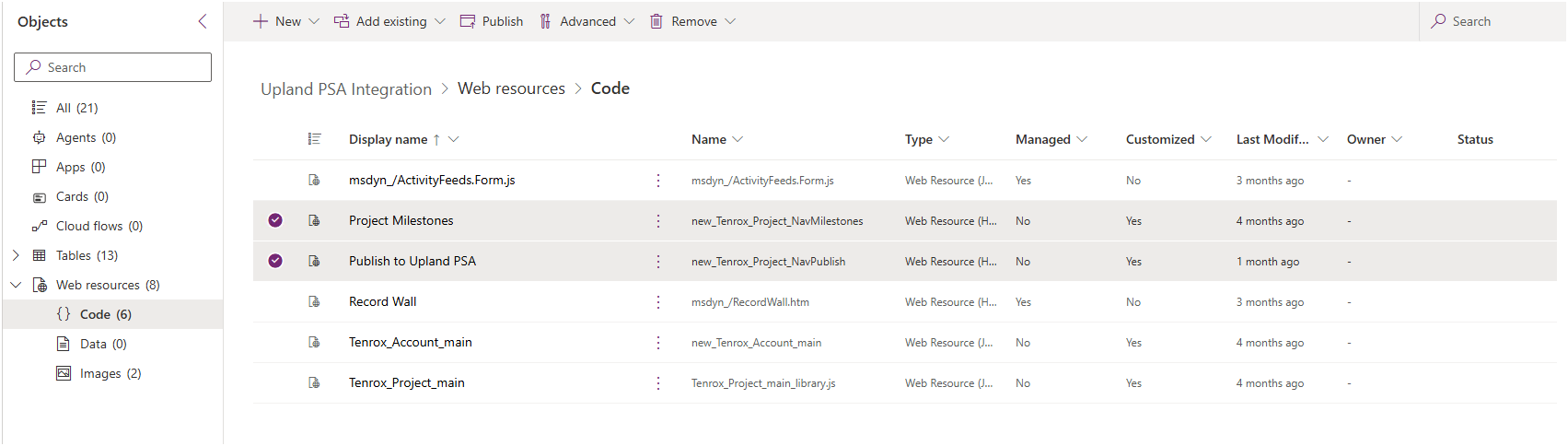Focus the Objects pane search field

(112, 67)
